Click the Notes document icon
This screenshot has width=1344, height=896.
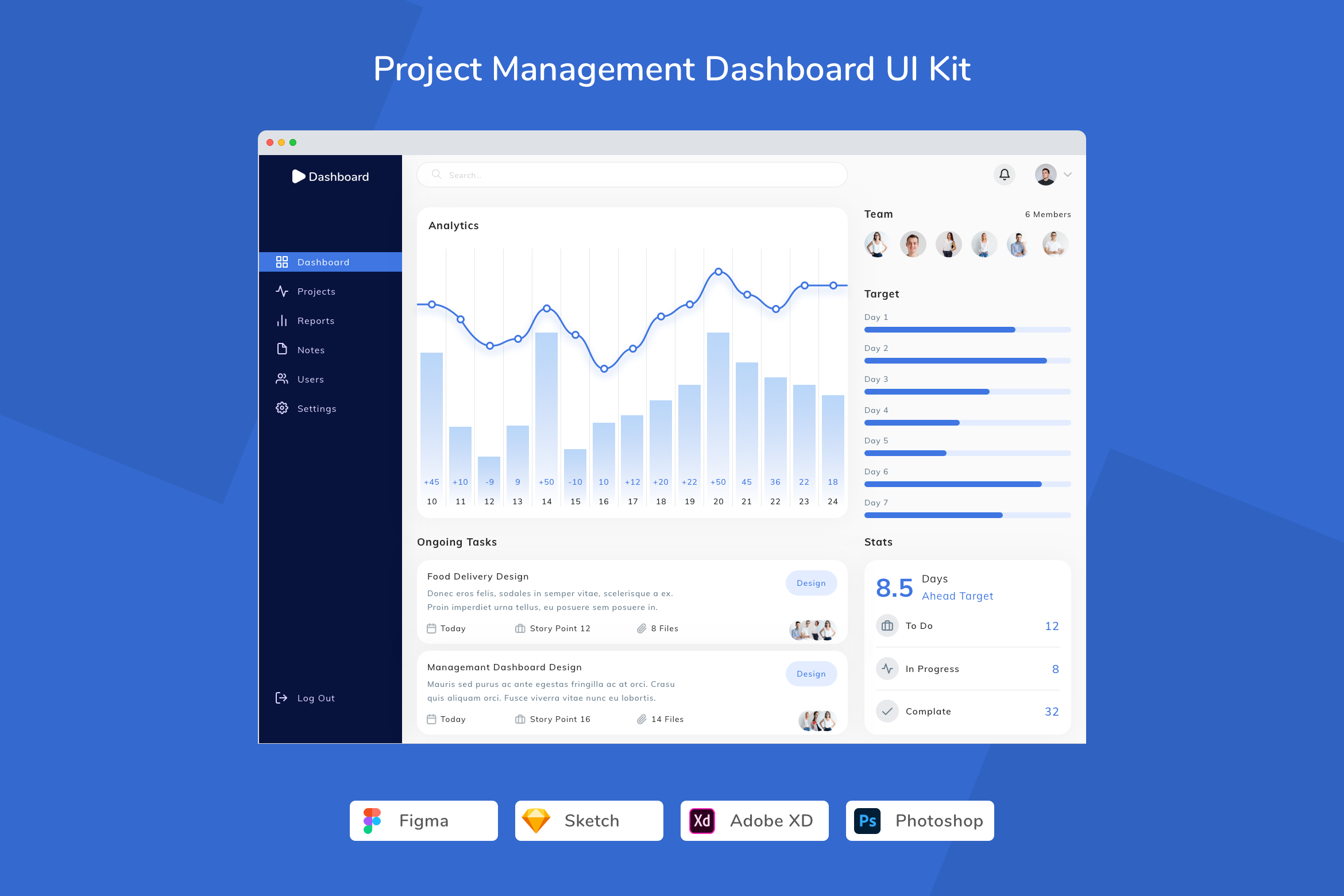pyautogui.click(x=282, y=349)
